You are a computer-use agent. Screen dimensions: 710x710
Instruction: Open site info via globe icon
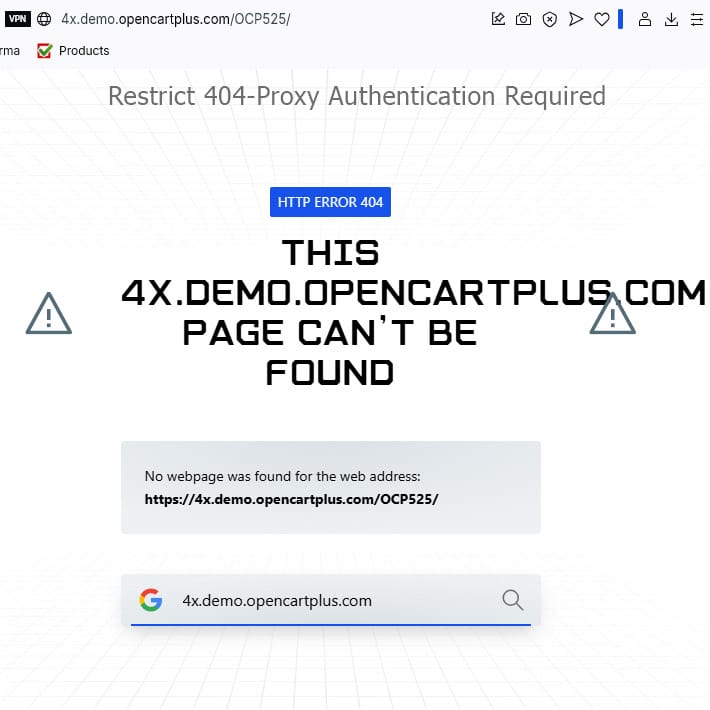44,19
